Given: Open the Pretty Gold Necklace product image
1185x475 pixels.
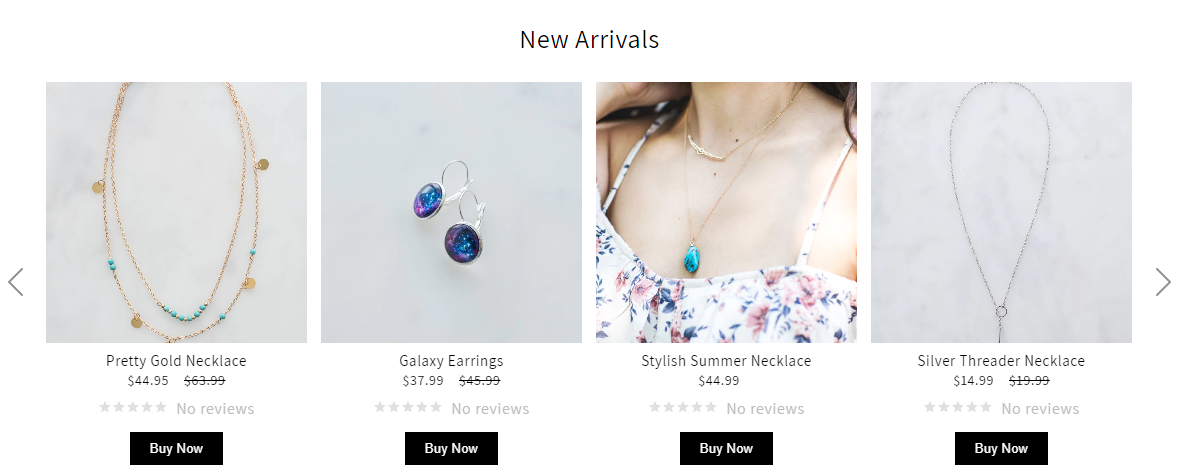Looking at the screenshot, I should point(176,212).
